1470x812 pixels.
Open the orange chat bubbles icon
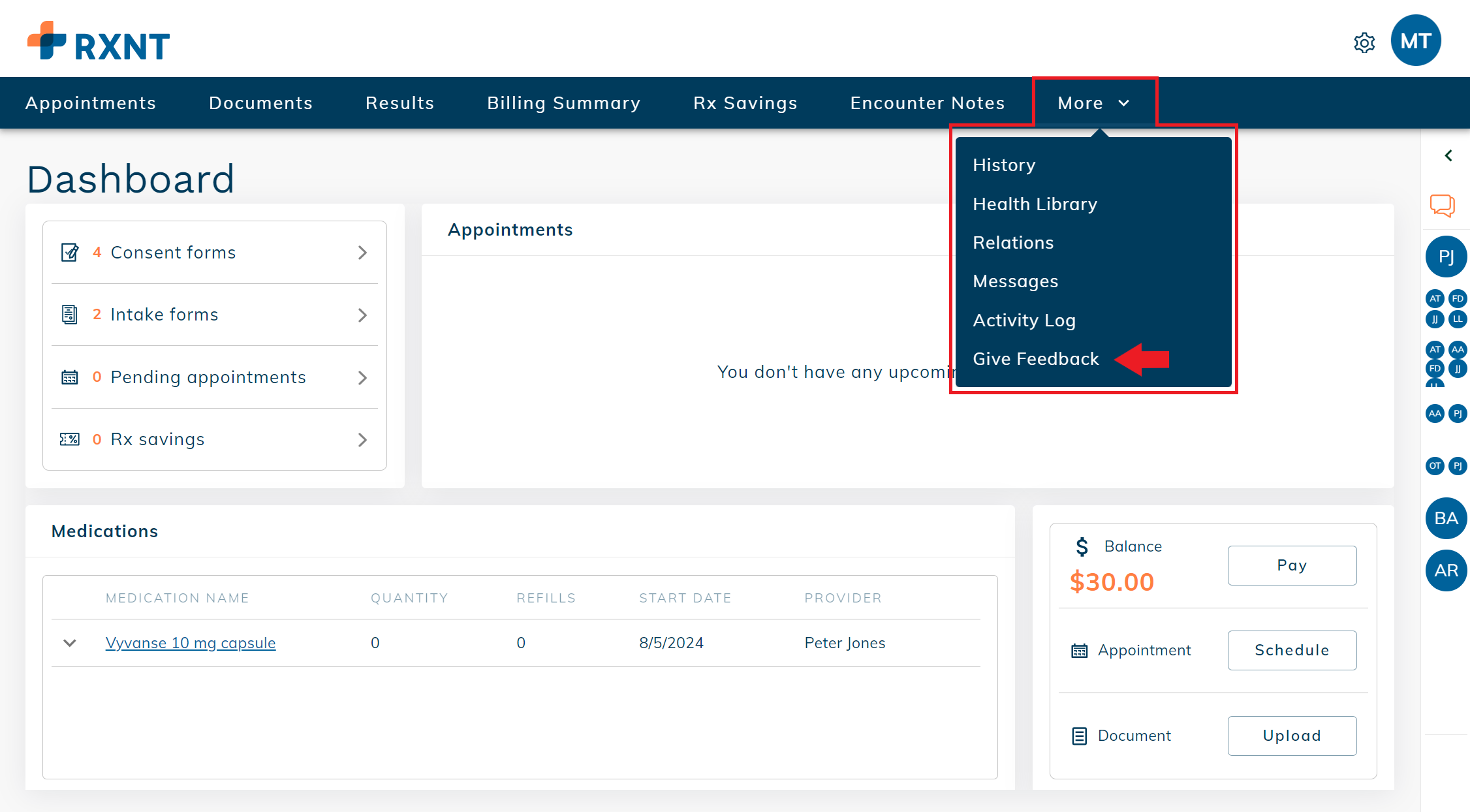(x=1443, y=206)
